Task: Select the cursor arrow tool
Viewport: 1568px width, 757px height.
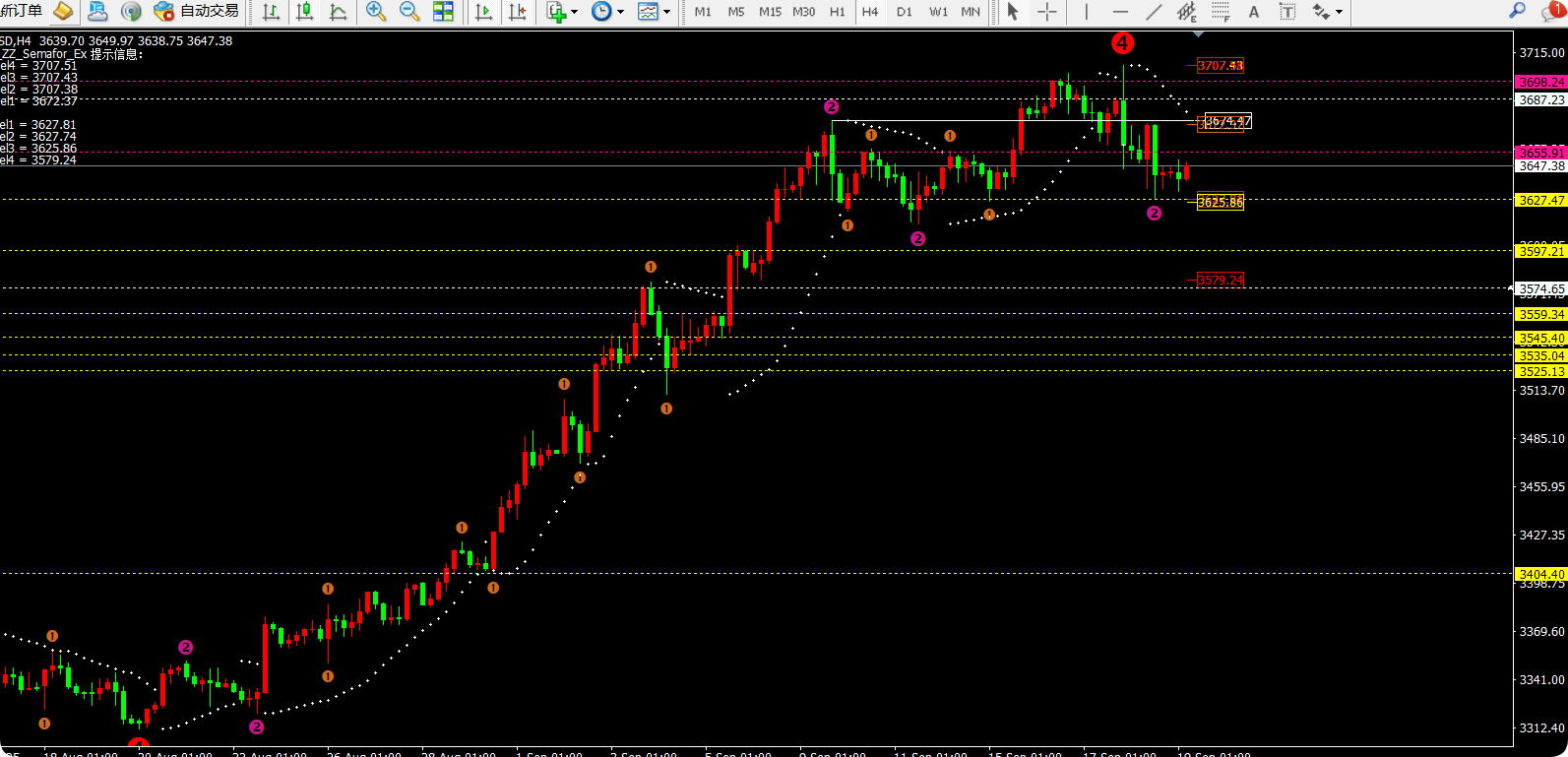Action: 1013,12
